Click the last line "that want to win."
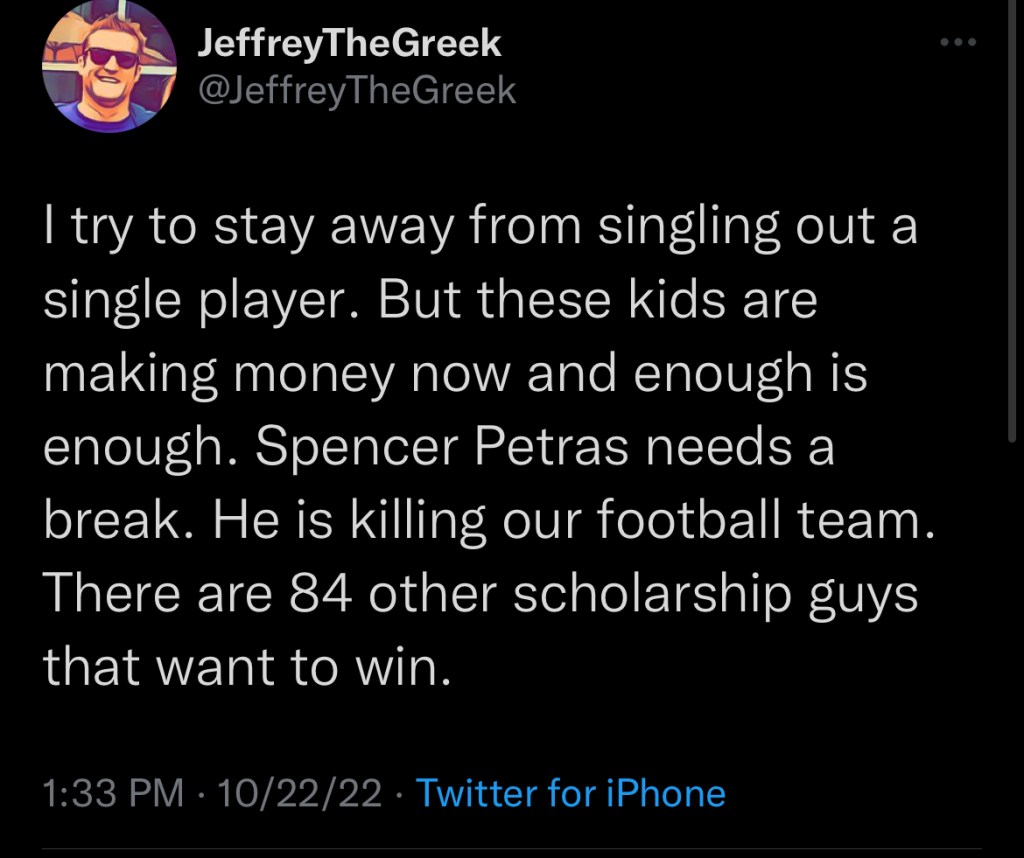This screenshot has width=1024, height=858. [241, 666]
